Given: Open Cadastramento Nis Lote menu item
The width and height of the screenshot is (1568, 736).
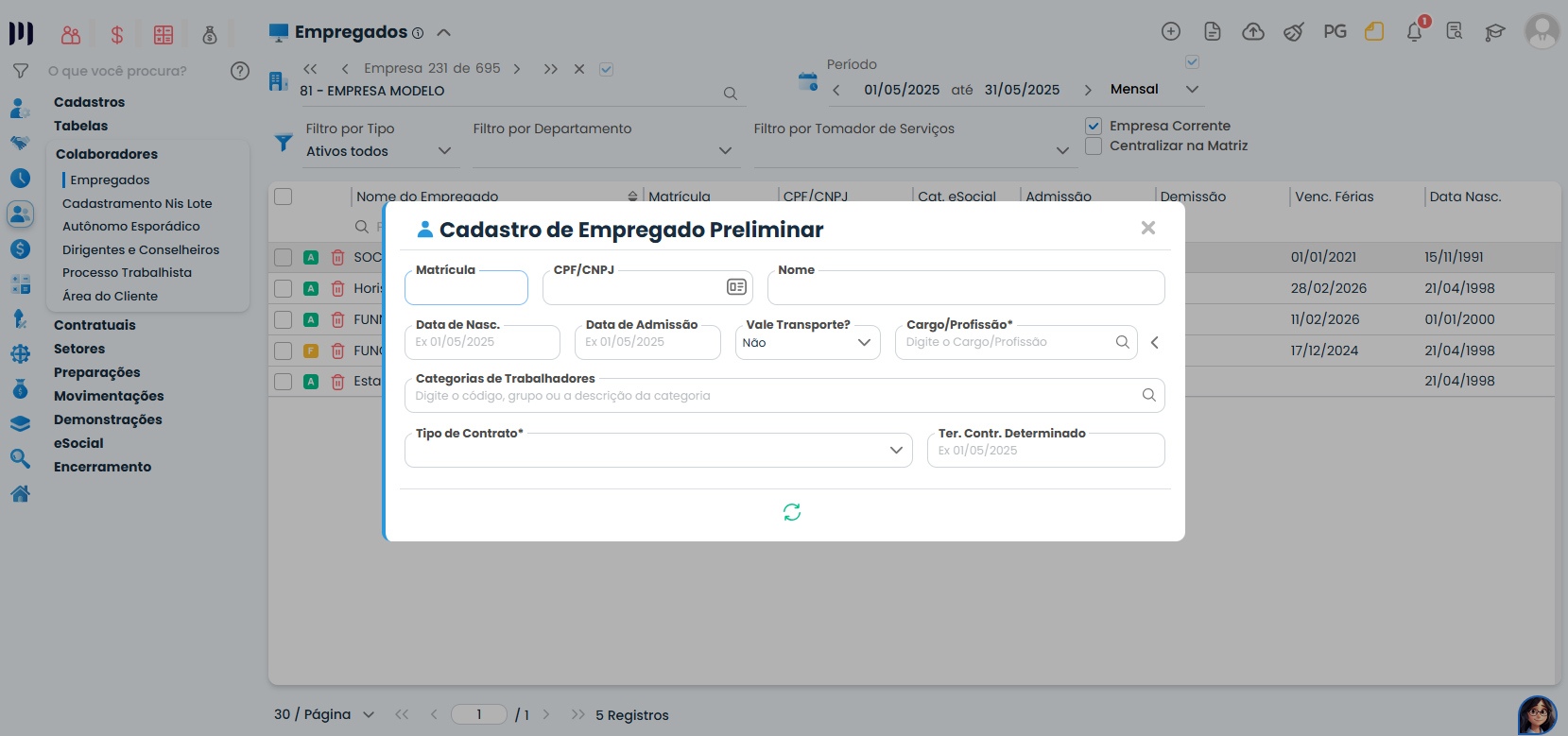Looking at the screenshot, I should click(137, 203).
